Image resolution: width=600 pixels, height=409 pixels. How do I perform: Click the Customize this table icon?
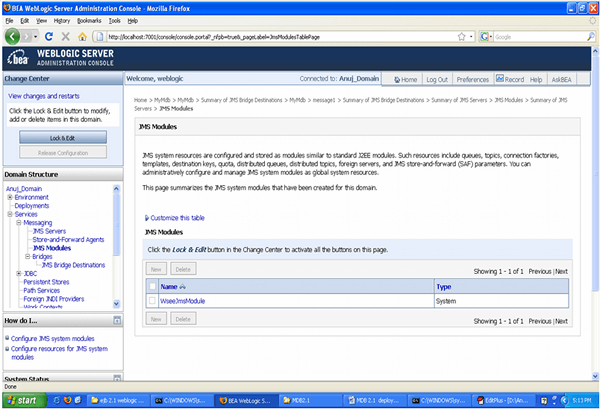147,217
